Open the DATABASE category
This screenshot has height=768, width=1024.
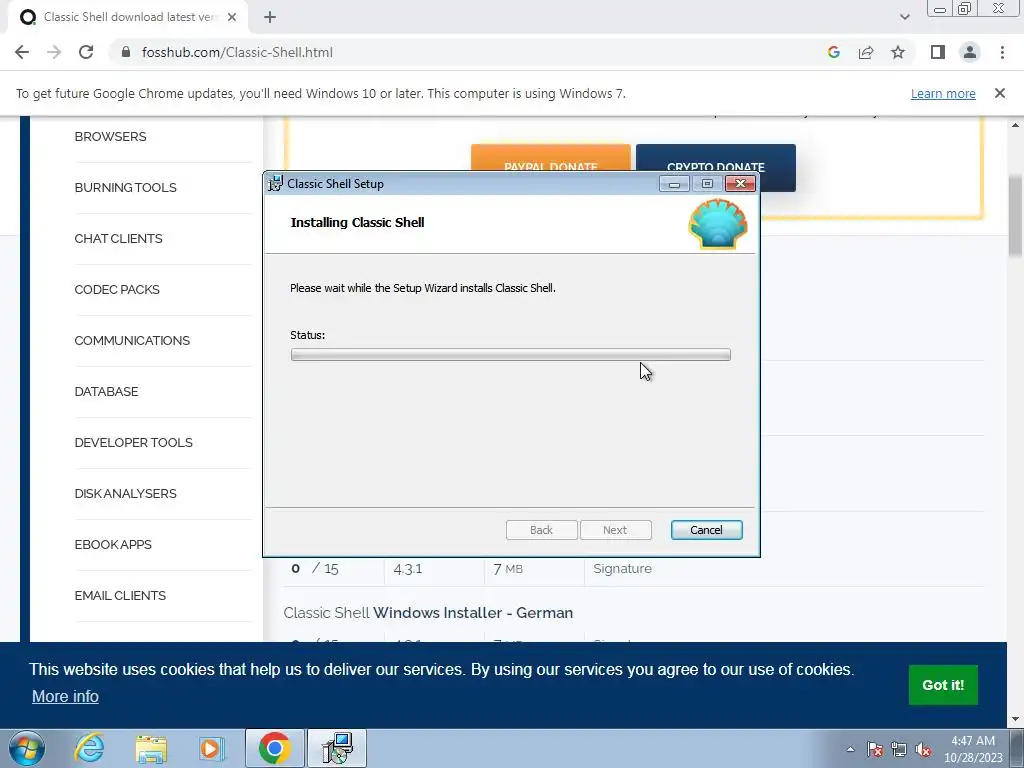(106, 391)
